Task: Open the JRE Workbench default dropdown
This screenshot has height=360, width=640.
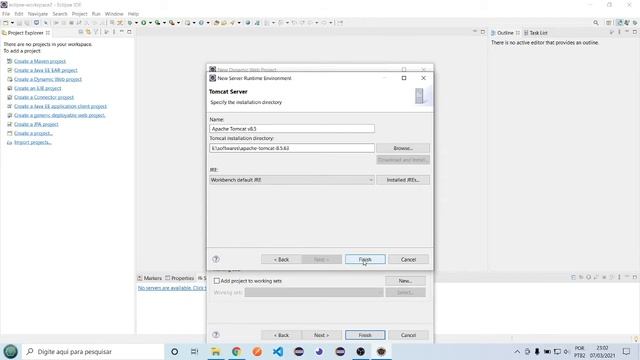Action: tap(292, 180)
